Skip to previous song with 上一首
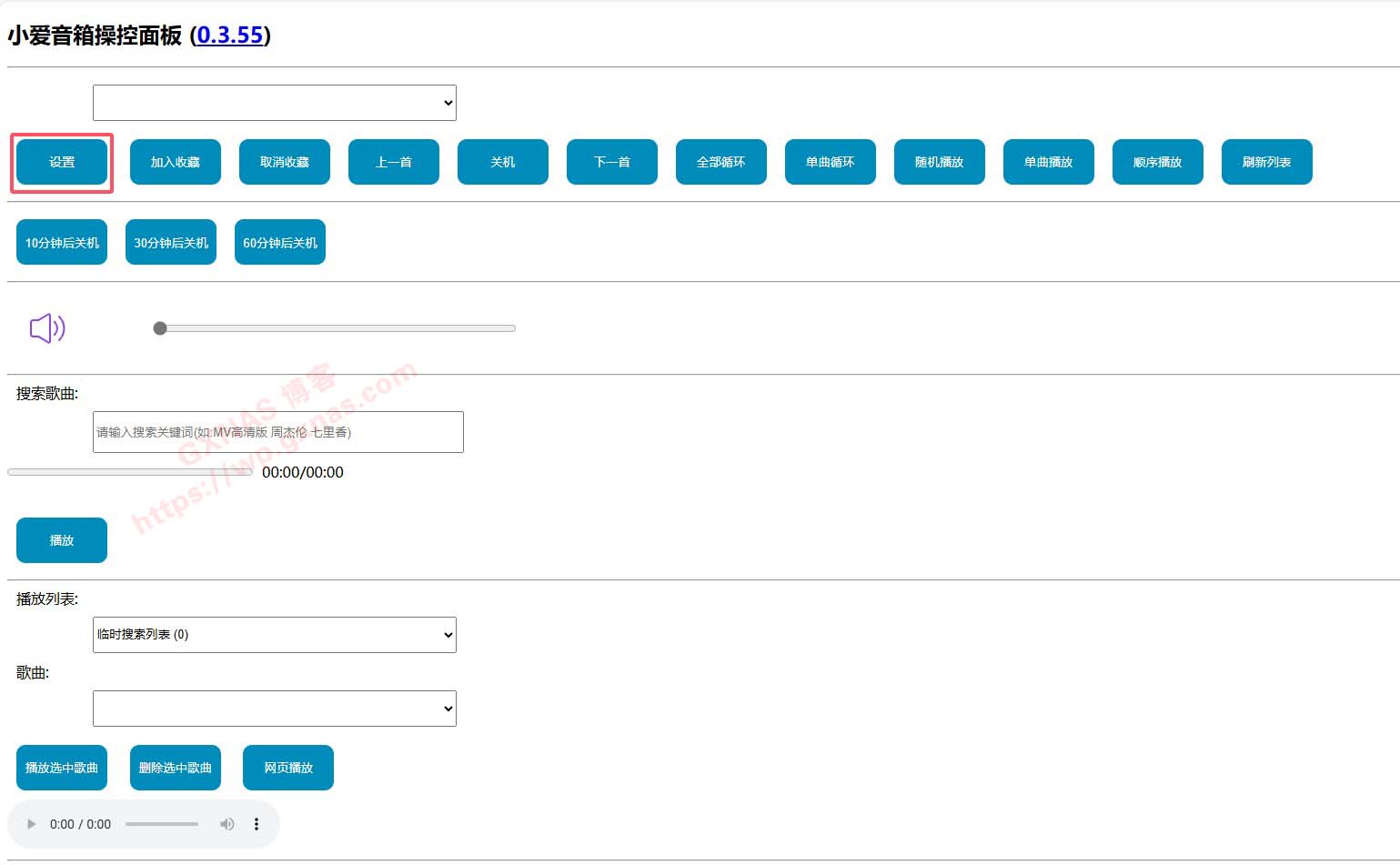This screenshot has height=865, width=1400. [x=394, y=162]
